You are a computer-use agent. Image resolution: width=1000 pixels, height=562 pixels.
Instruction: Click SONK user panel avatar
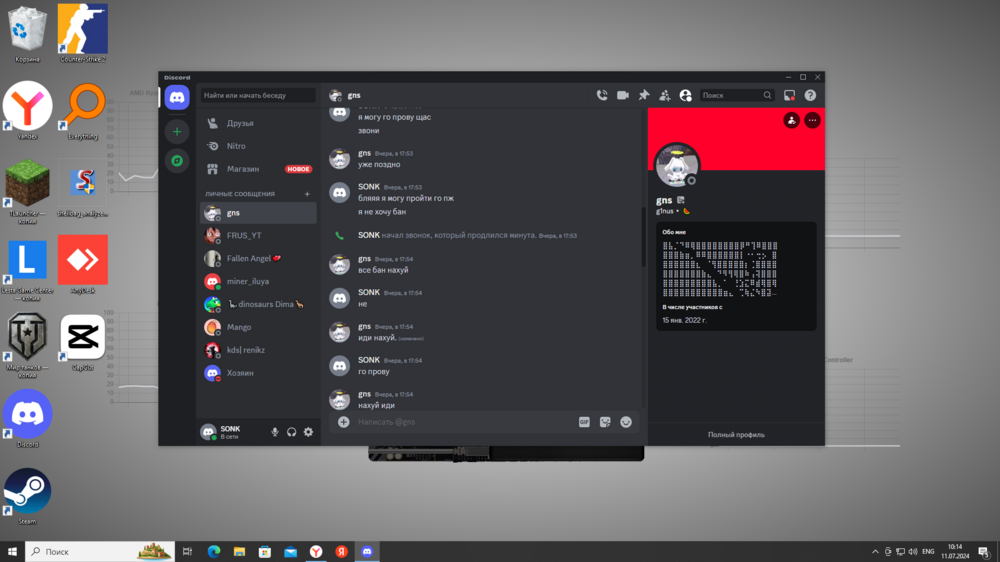click(208, 432)
